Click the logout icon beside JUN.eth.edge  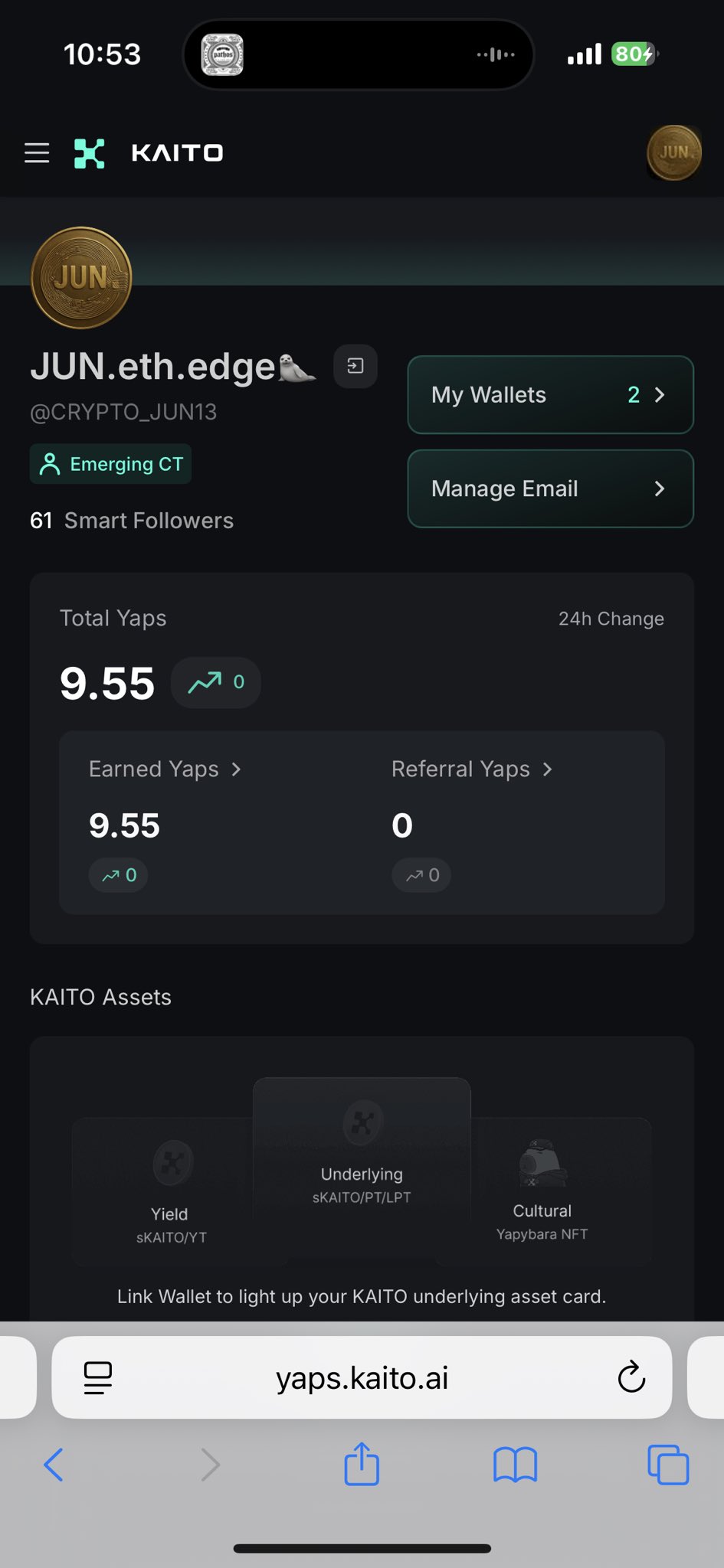pyautogui.click(x=355, y=366)
